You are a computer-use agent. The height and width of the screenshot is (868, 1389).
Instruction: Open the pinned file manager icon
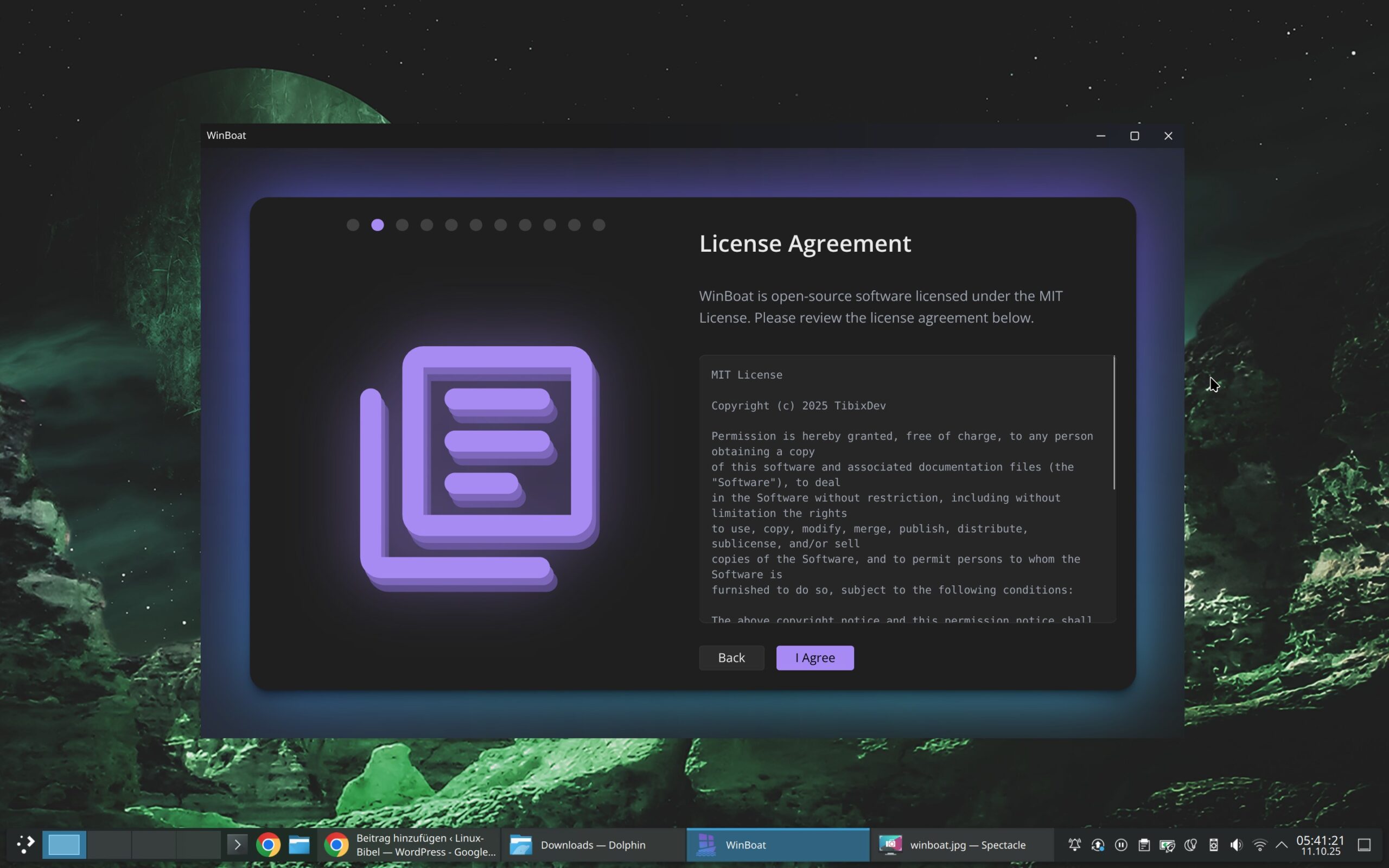[299, 845]
